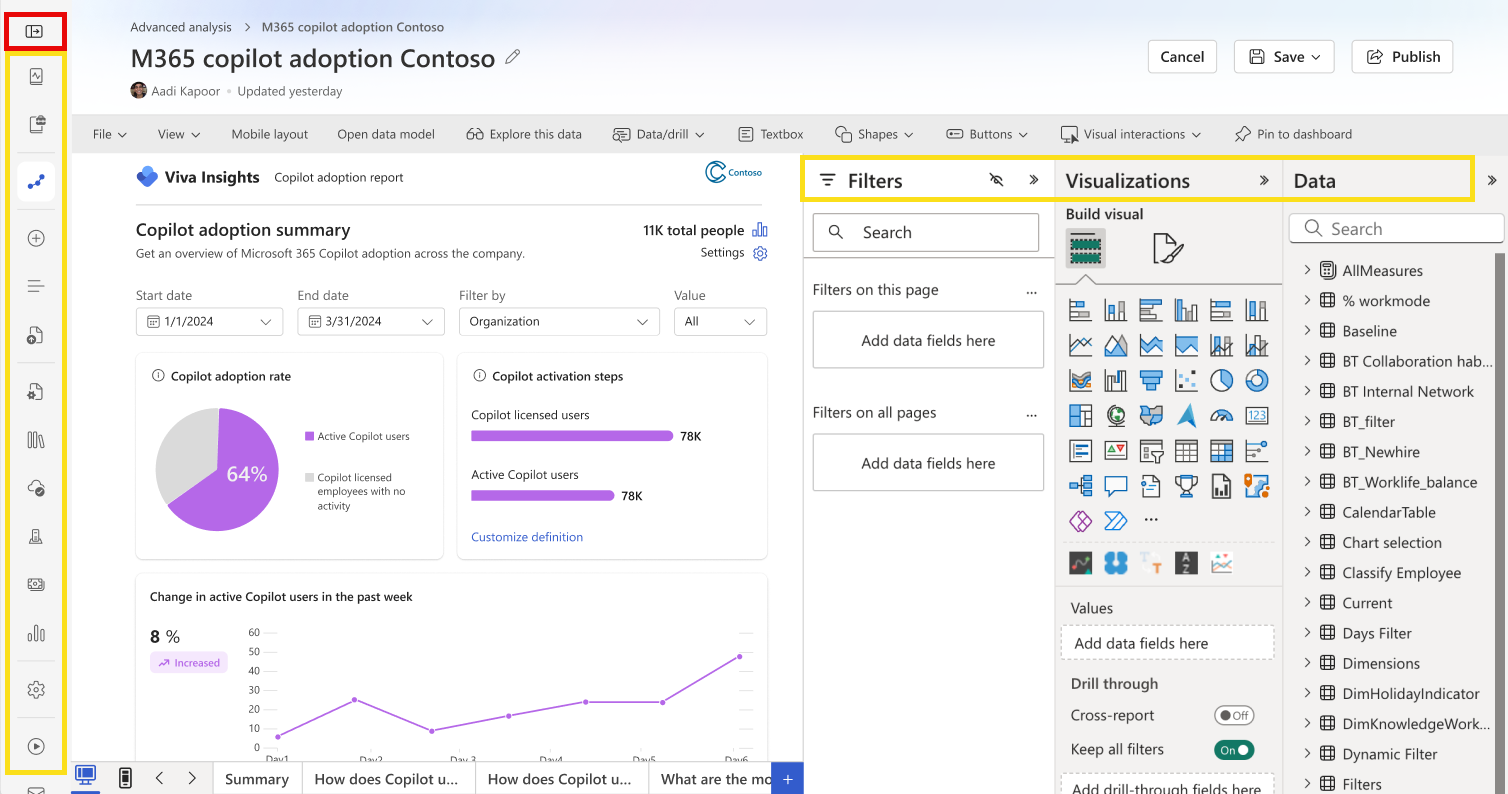Viewport: 1508px width, 794px height.
Task: Select the donut chart visual
Action: coord(1256,380)
